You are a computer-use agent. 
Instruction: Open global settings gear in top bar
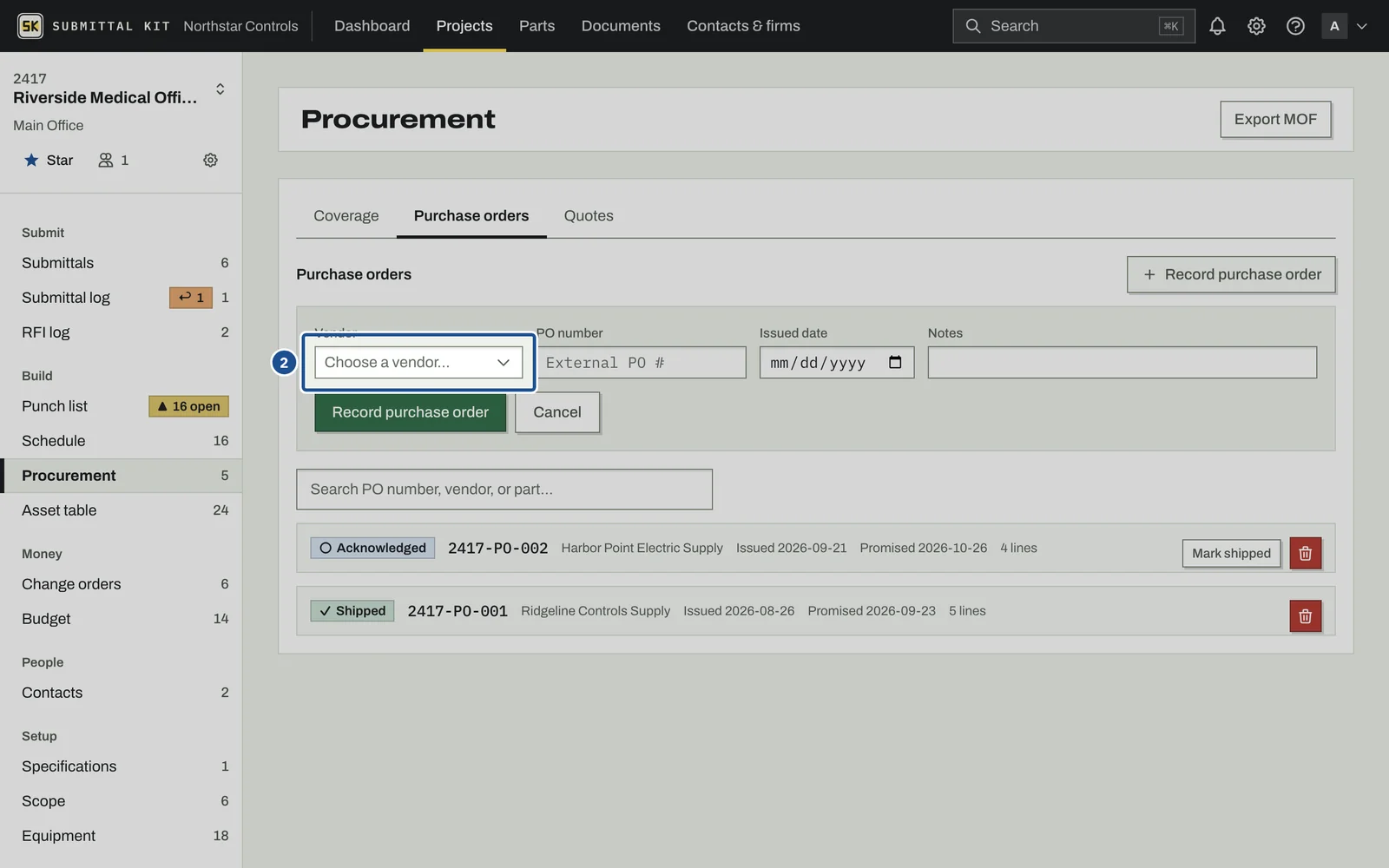point(1256,26)
